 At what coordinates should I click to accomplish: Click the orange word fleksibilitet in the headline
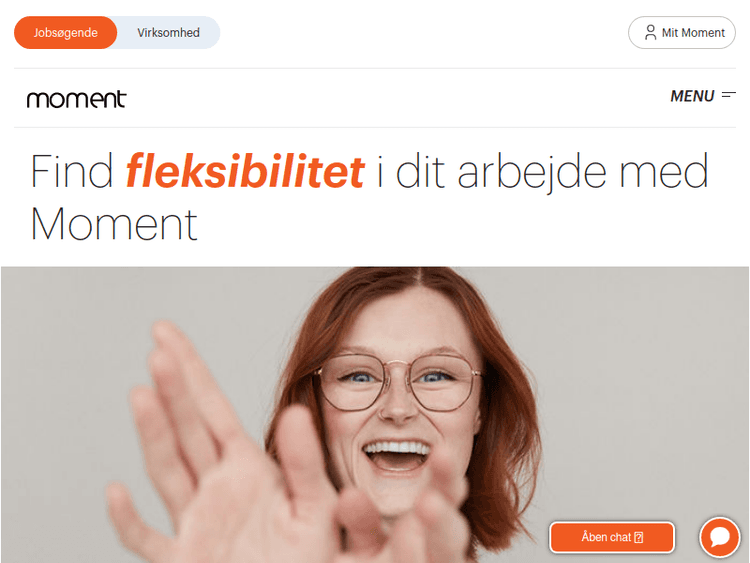coord(245,172)
